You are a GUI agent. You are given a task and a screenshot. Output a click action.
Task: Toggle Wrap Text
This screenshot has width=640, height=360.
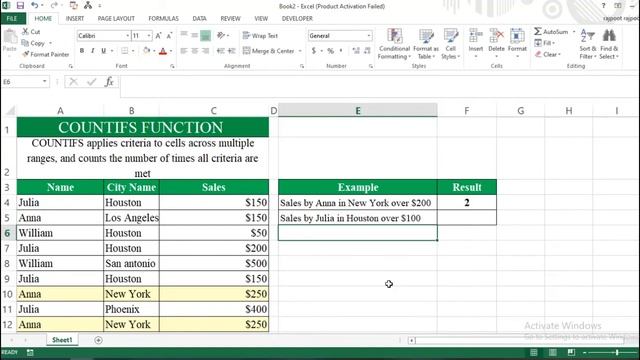260,36
